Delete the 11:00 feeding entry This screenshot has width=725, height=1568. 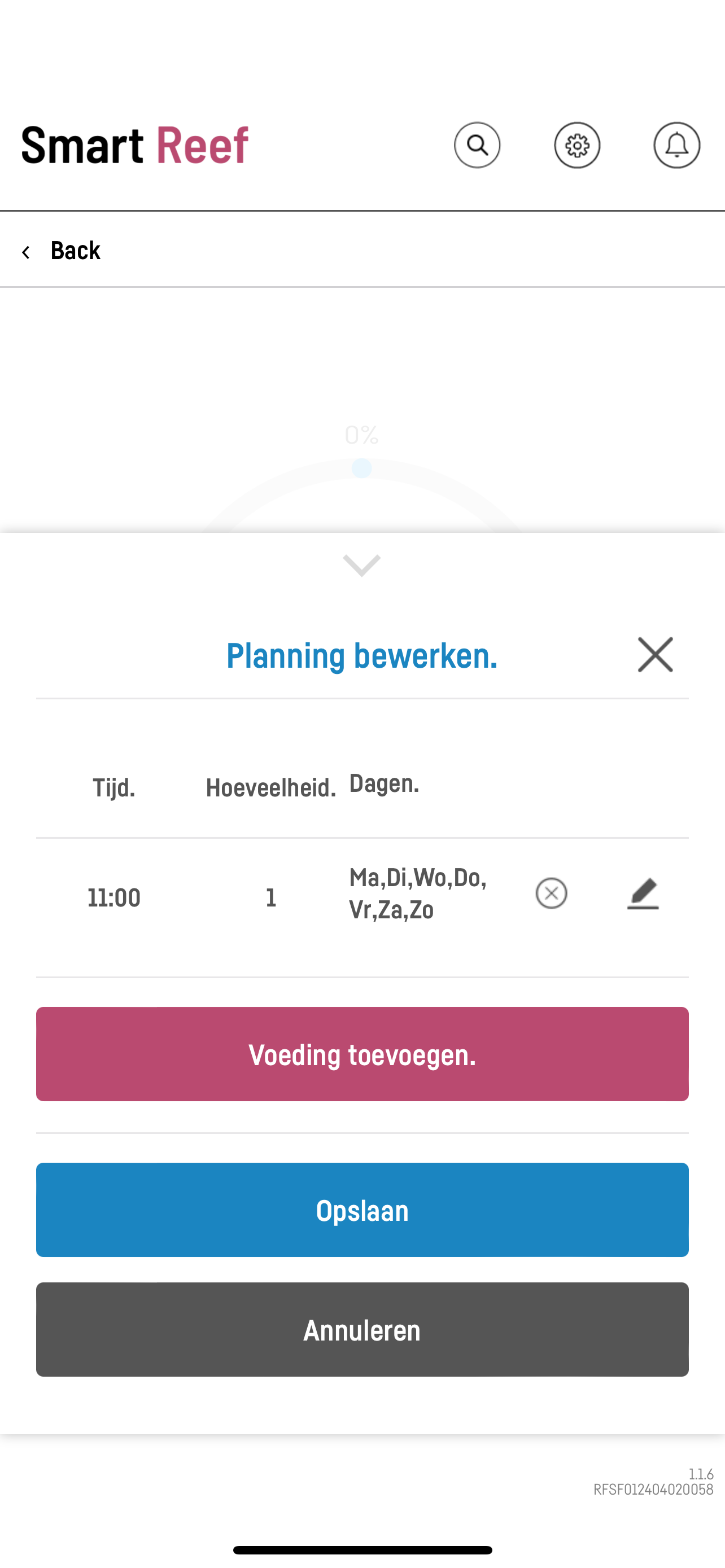(x=552, y=893)
